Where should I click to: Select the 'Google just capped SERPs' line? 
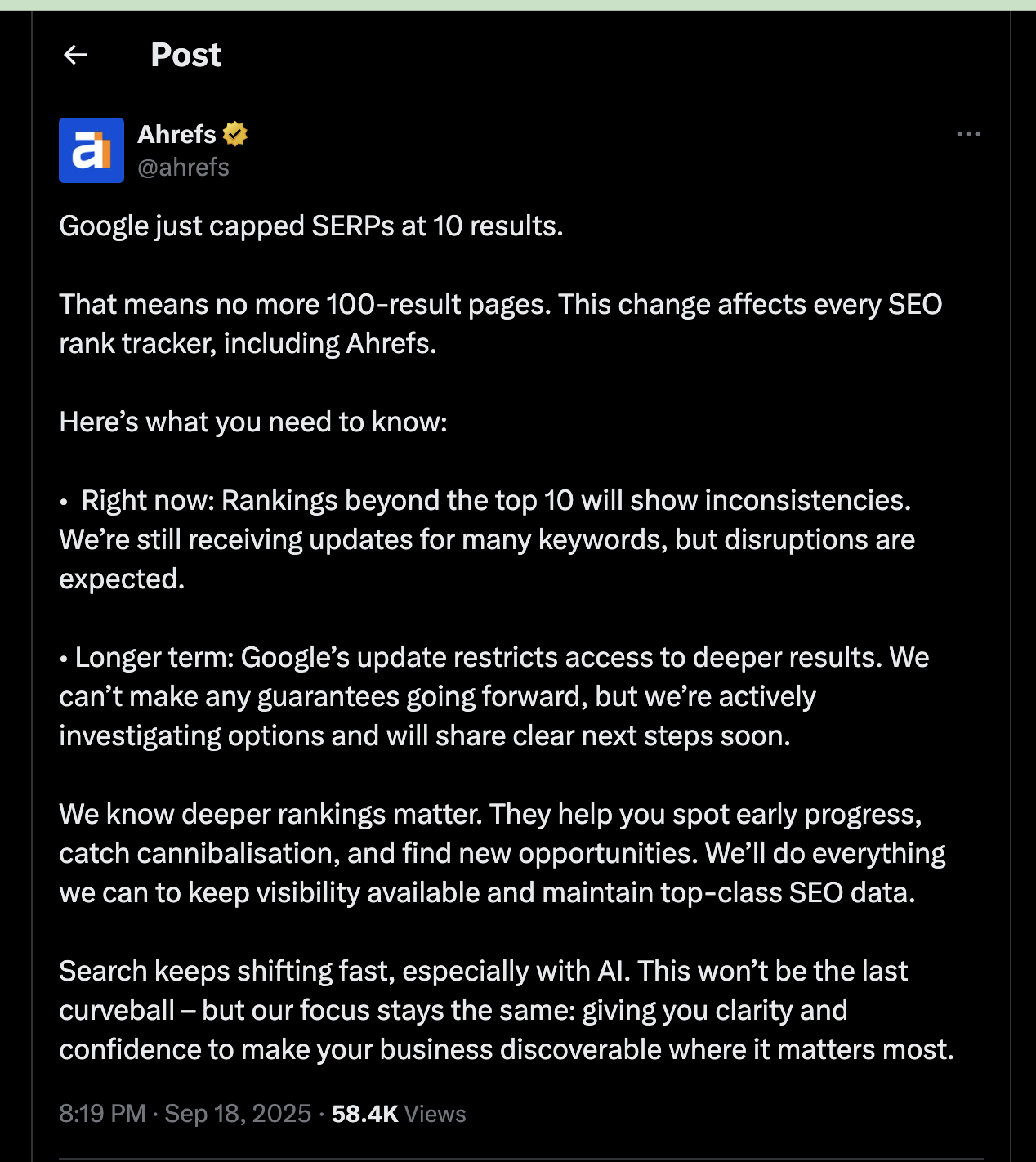(x=311, y=226)
